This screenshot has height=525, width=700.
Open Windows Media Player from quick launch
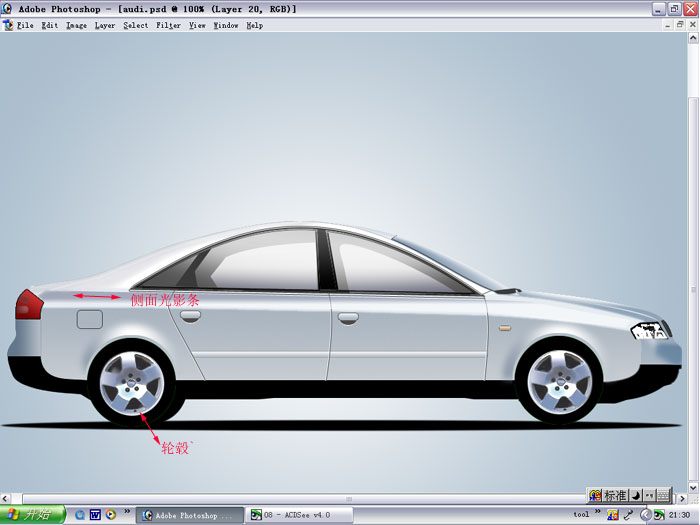tap(110, 515)
